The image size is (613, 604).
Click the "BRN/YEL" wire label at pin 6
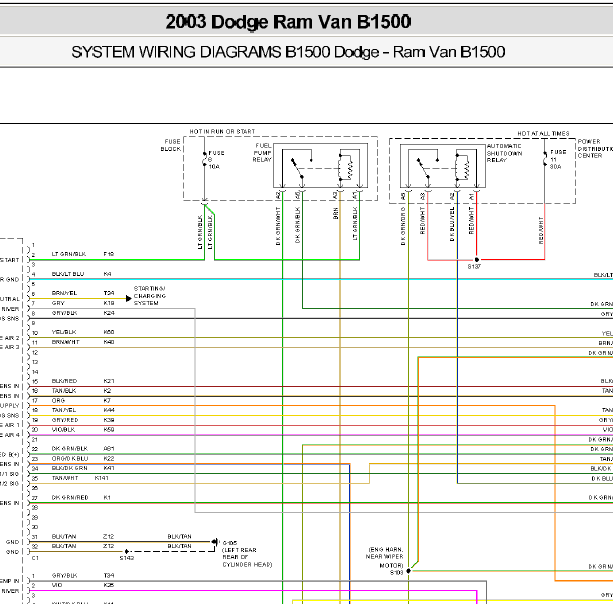[x=64, y=293]
